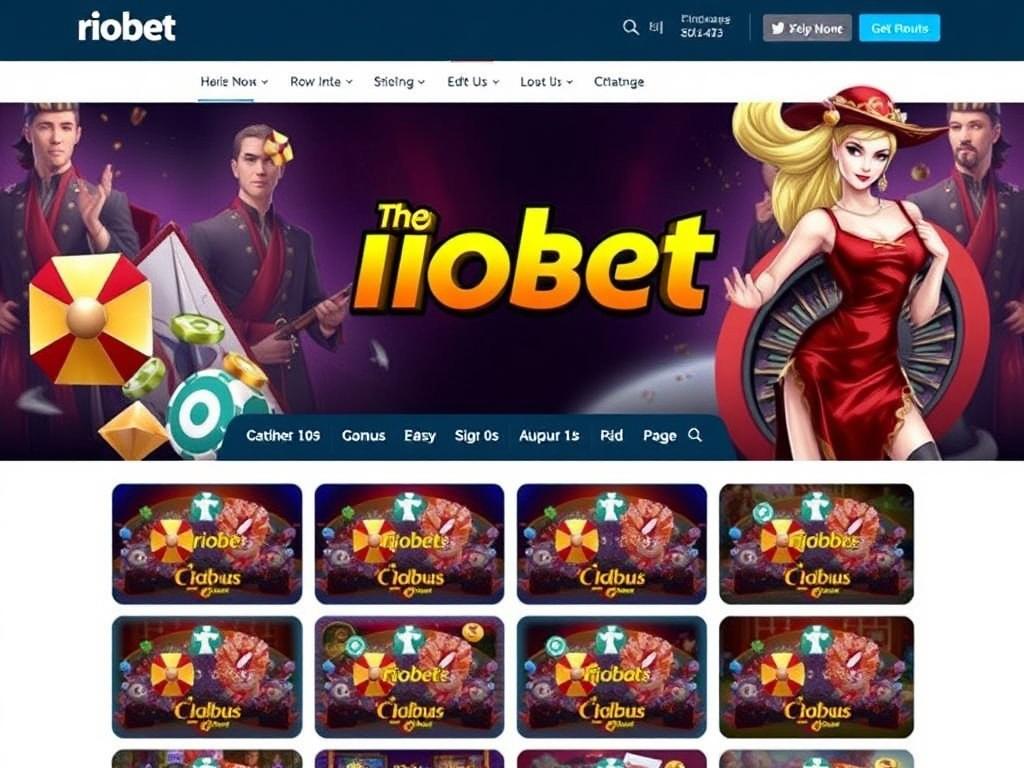Open the last game thumbnail in second row
The image size is (1024, 768).
[816, 677]
